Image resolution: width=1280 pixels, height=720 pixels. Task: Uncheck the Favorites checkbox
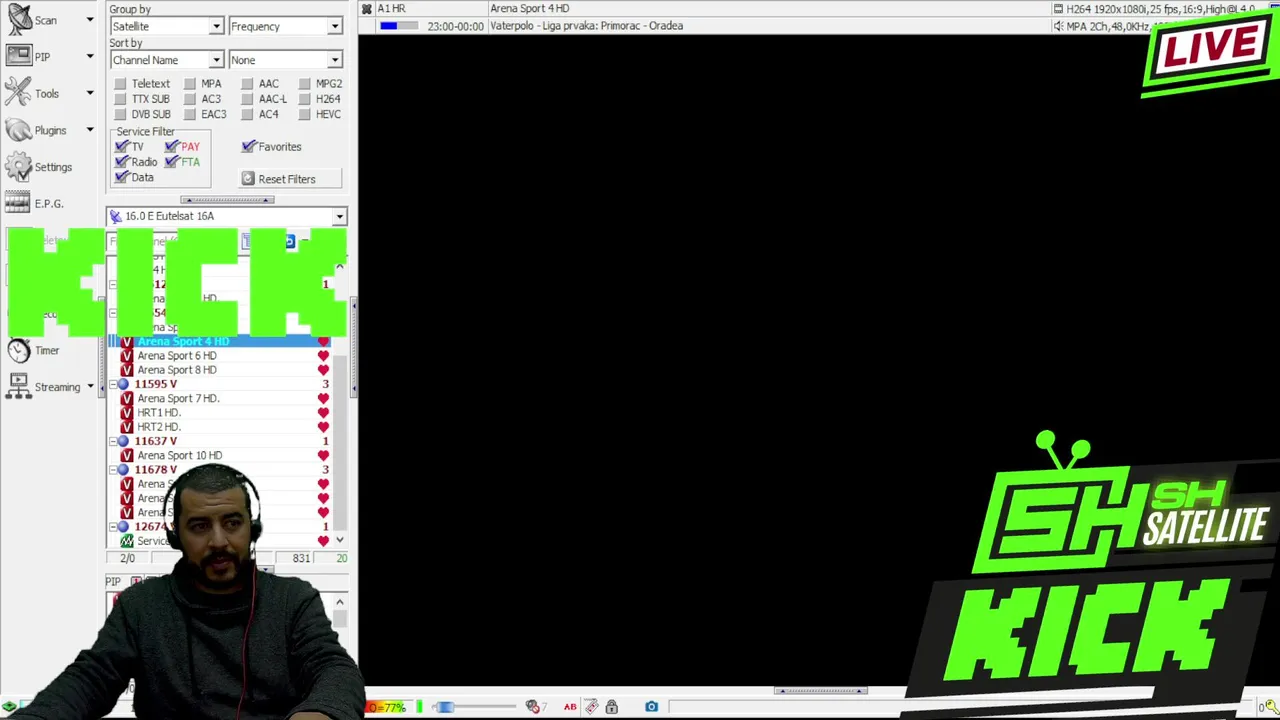pos(249,146)
